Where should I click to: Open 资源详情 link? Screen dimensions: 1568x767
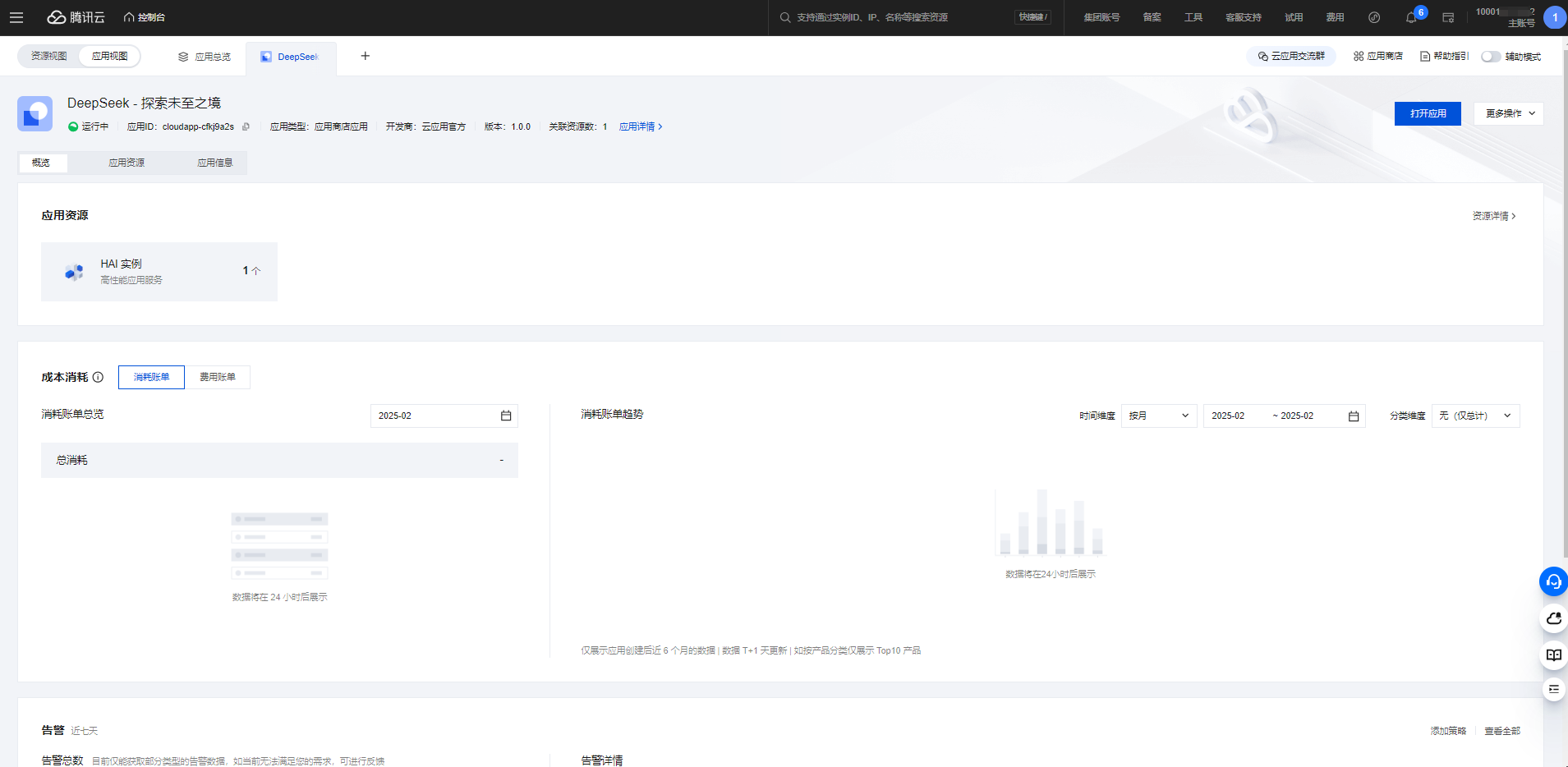[1494, 216]
